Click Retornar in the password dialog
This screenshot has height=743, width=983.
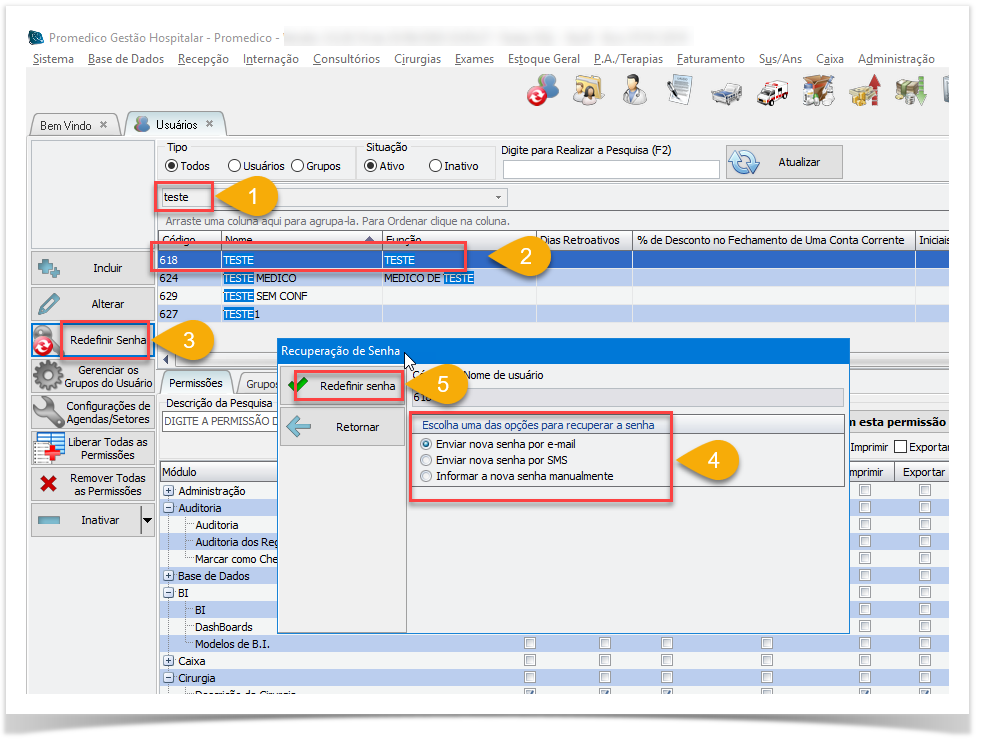(x=342, y=427)
